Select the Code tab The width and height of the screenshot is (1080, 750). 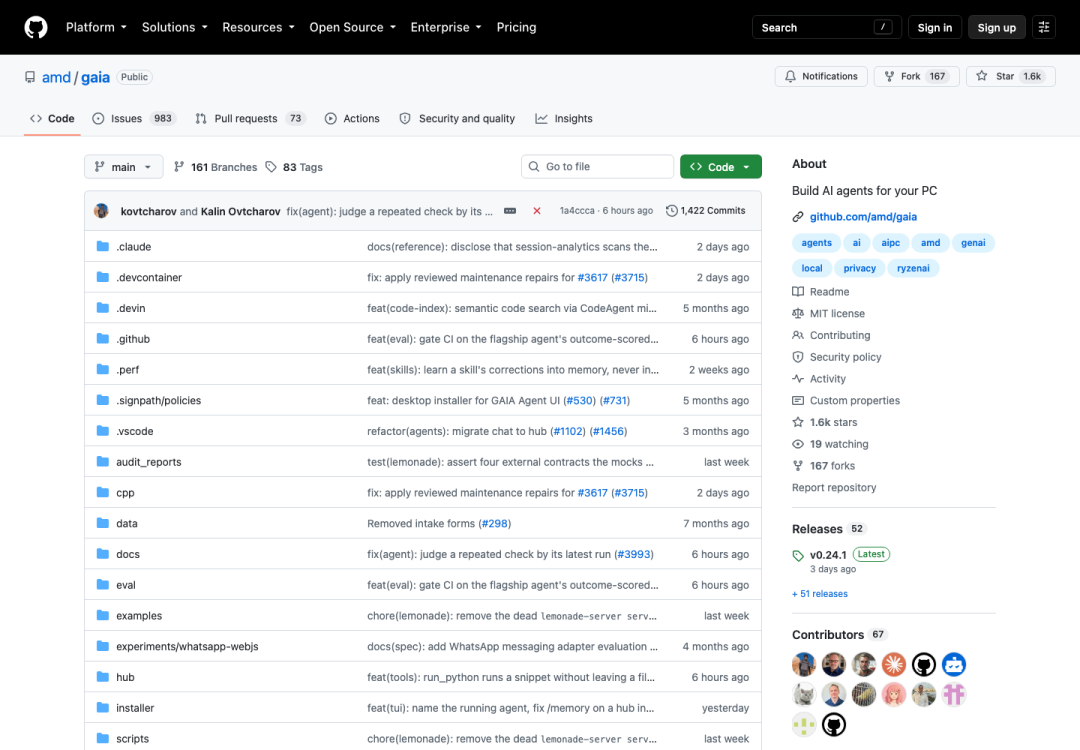pyautogui.click(x=52, y=118)
